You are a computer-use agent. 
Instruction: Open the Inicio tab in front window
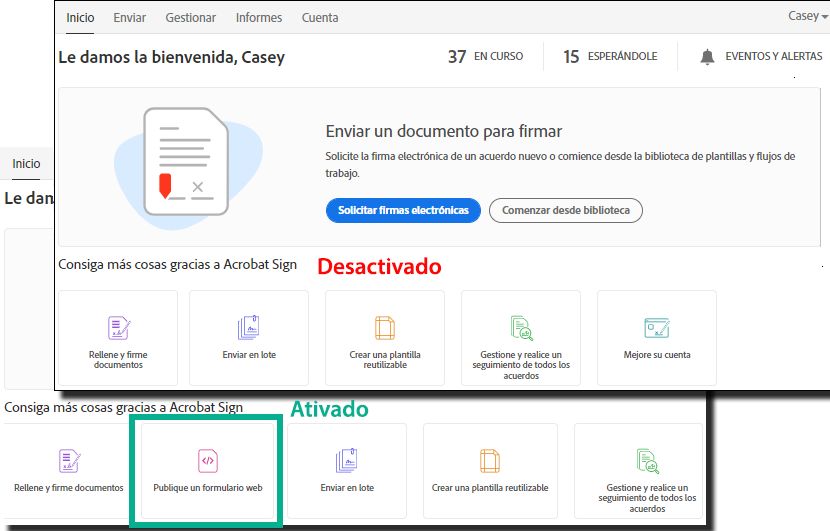click(80, 18)
